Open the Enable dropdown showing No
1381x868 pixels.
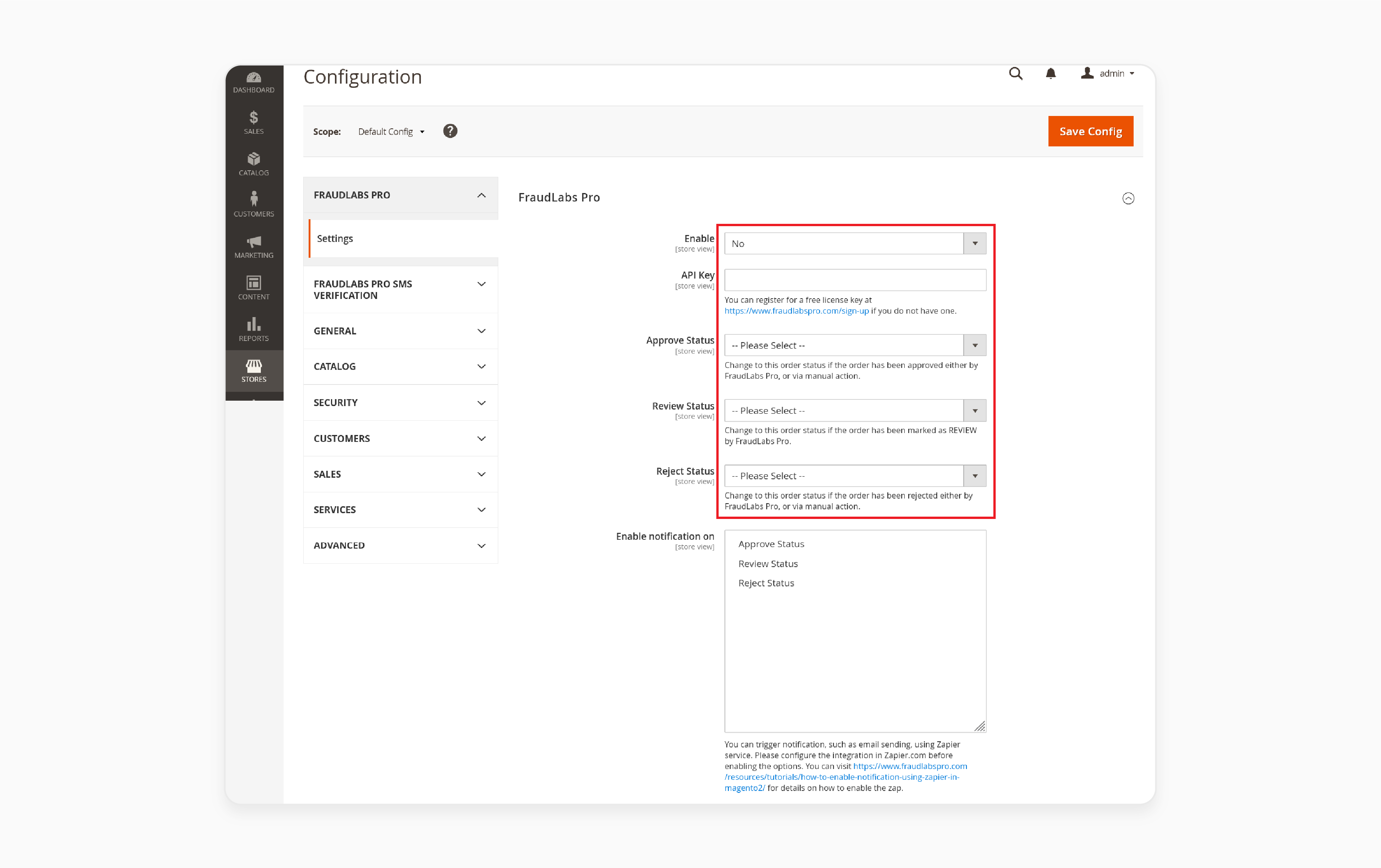pyautogui.click(x=855, y=243)
